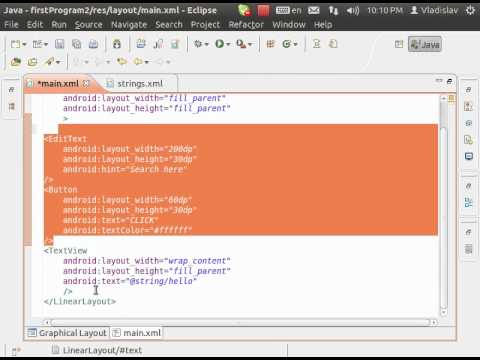Image resolution: width=480 pixels, height=360 pixels.
Task: Click the Save All toolbar icon
Action: (x=77, y=44)
